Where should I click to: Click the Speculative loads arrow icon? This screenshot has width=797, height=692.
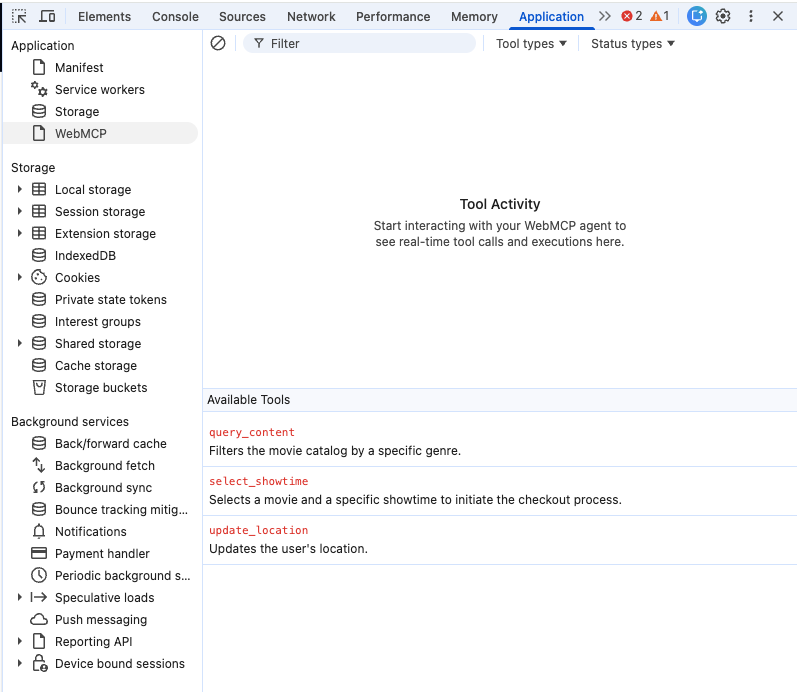coord(39,597)
